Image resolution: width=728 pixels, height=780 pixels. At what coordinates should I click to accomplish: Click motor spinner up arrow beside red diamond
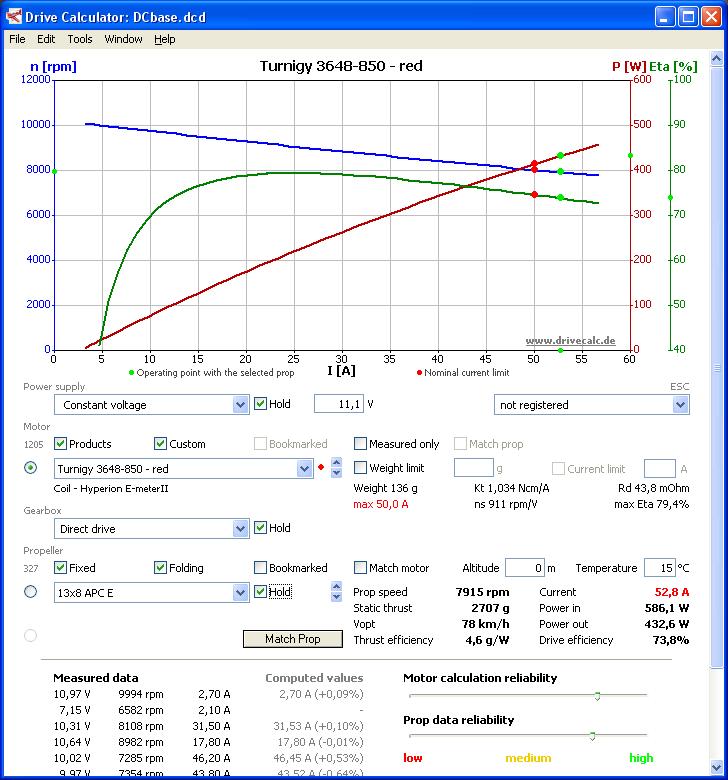(337, 462)
